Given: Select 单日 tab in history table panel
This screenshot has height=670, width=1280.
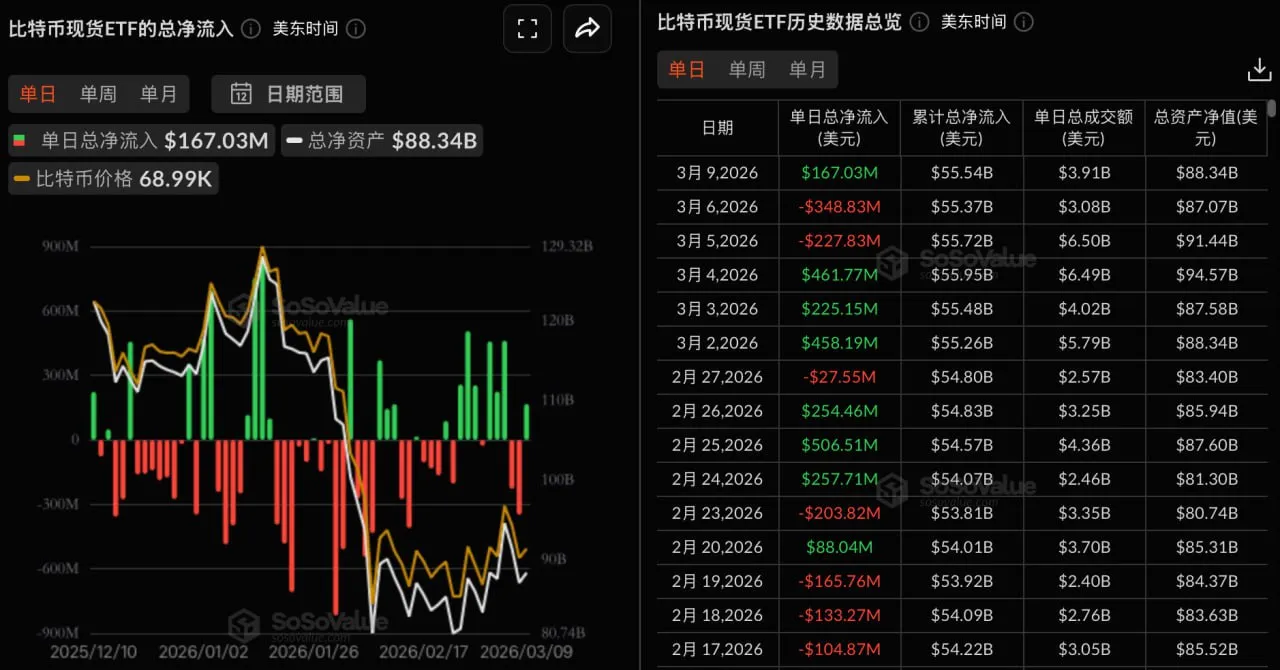Looking at the screenshot, I should (x=687, y=69).
